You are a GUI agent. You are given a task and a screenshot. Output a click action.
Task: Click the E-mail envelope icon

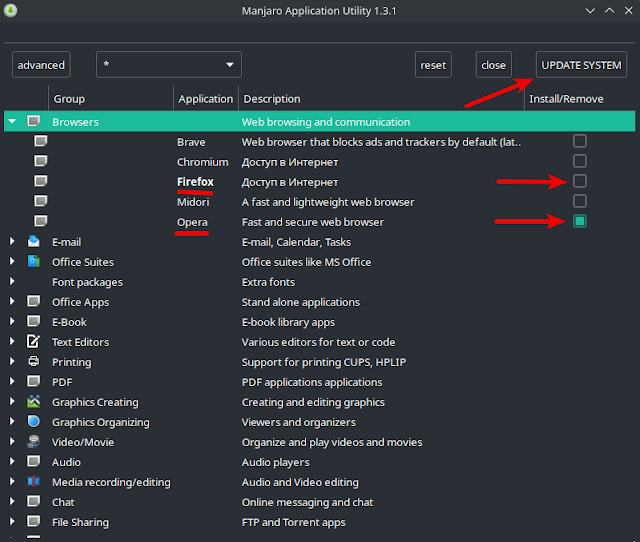point(33,241)
